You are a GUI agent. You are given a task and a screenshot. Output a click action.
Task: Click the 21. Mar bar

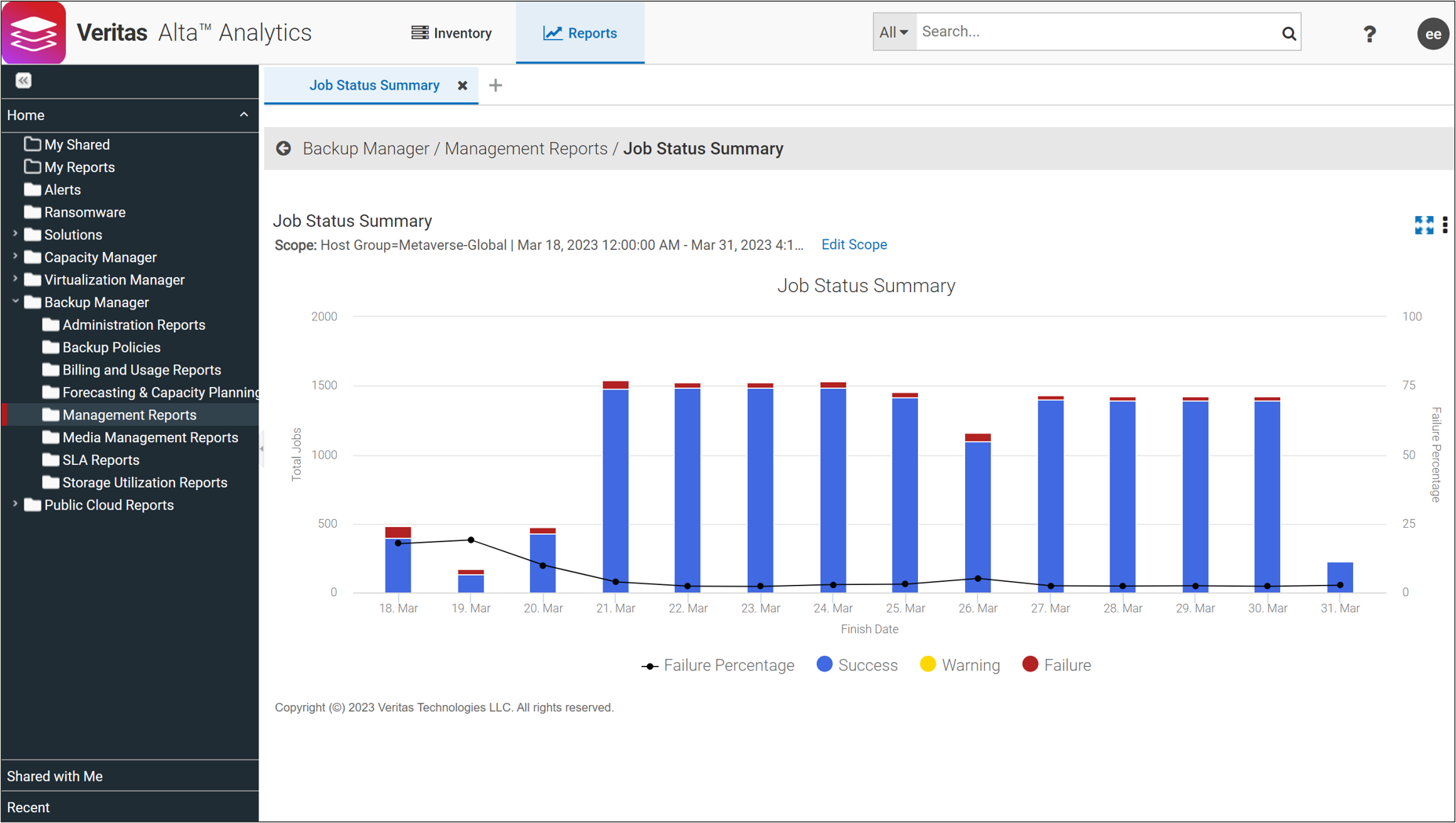(616, 487)
